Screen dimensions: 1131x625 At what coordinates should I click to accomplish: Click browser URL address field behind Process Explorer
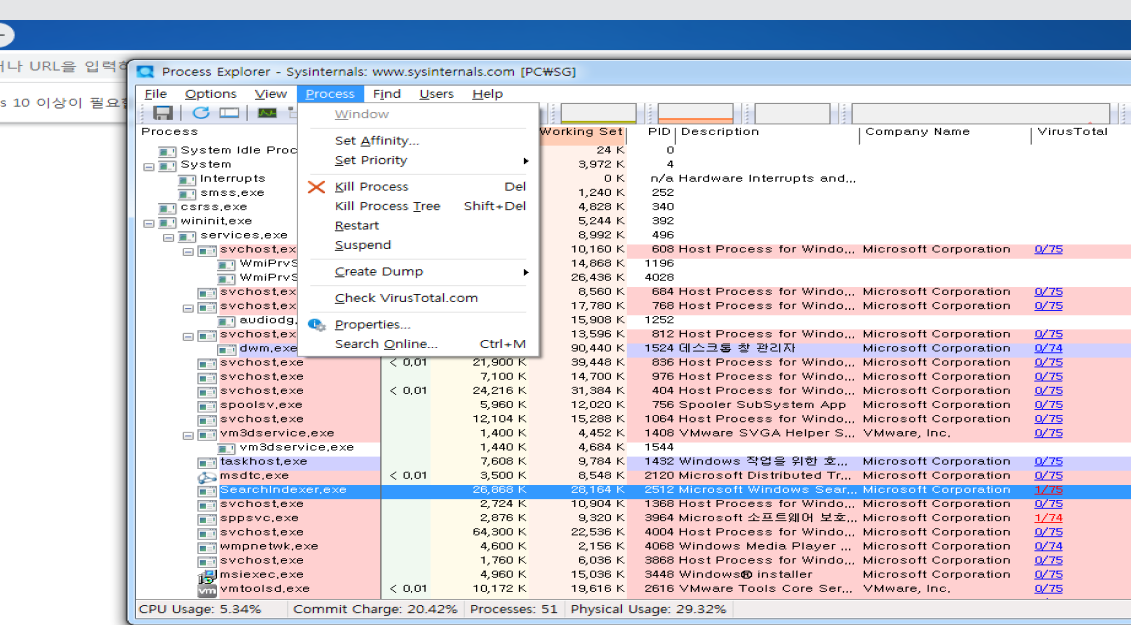(63, 66)
